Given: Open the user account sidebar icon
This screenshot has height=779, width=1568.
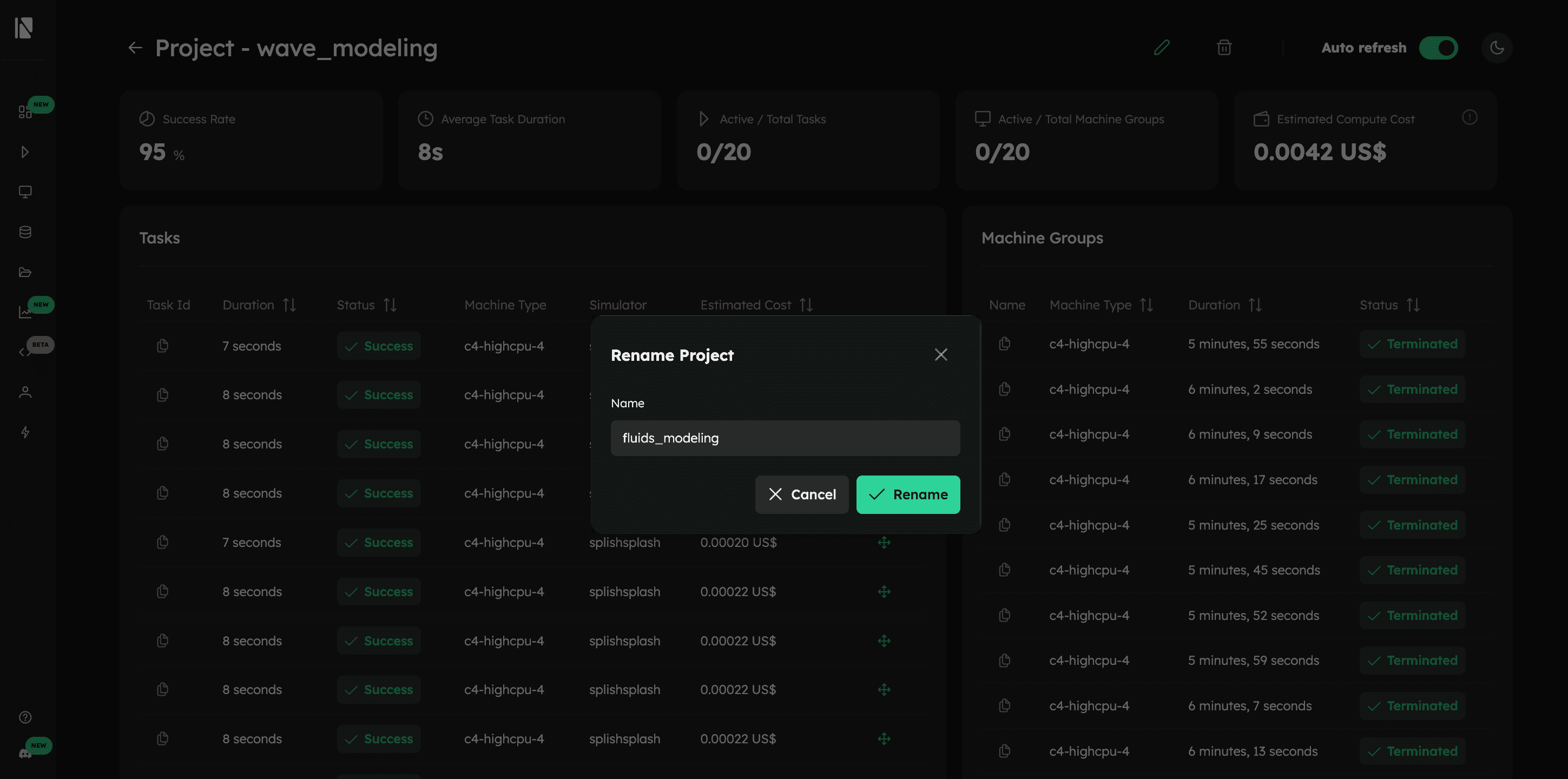Looking at the screenshot, I should (25, 392).
